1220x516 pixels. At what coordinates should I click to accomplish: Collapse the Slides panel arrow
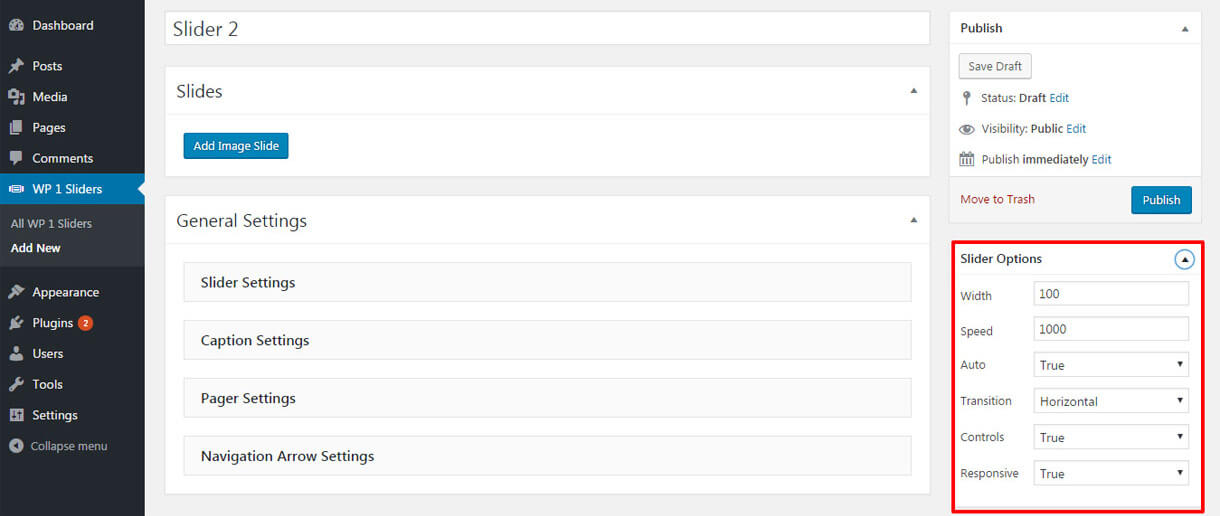coord(913,91)
